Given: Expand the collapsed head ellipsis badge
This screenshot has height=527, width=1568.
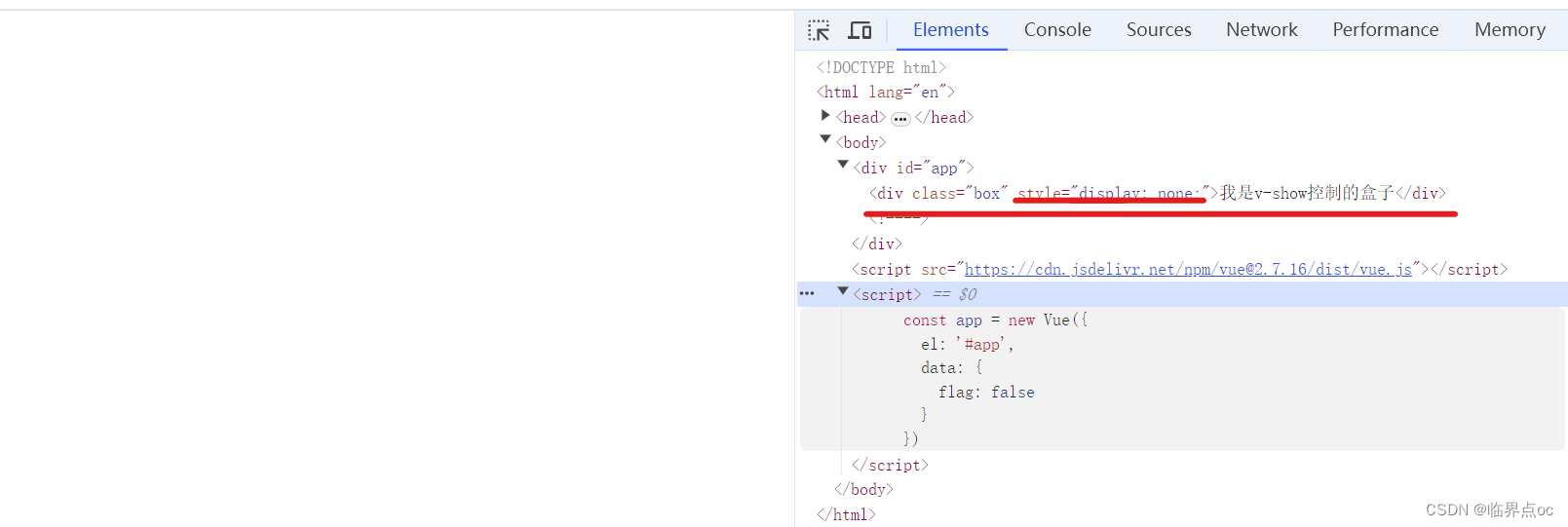Looking at the screenshot, I should 900,119.
